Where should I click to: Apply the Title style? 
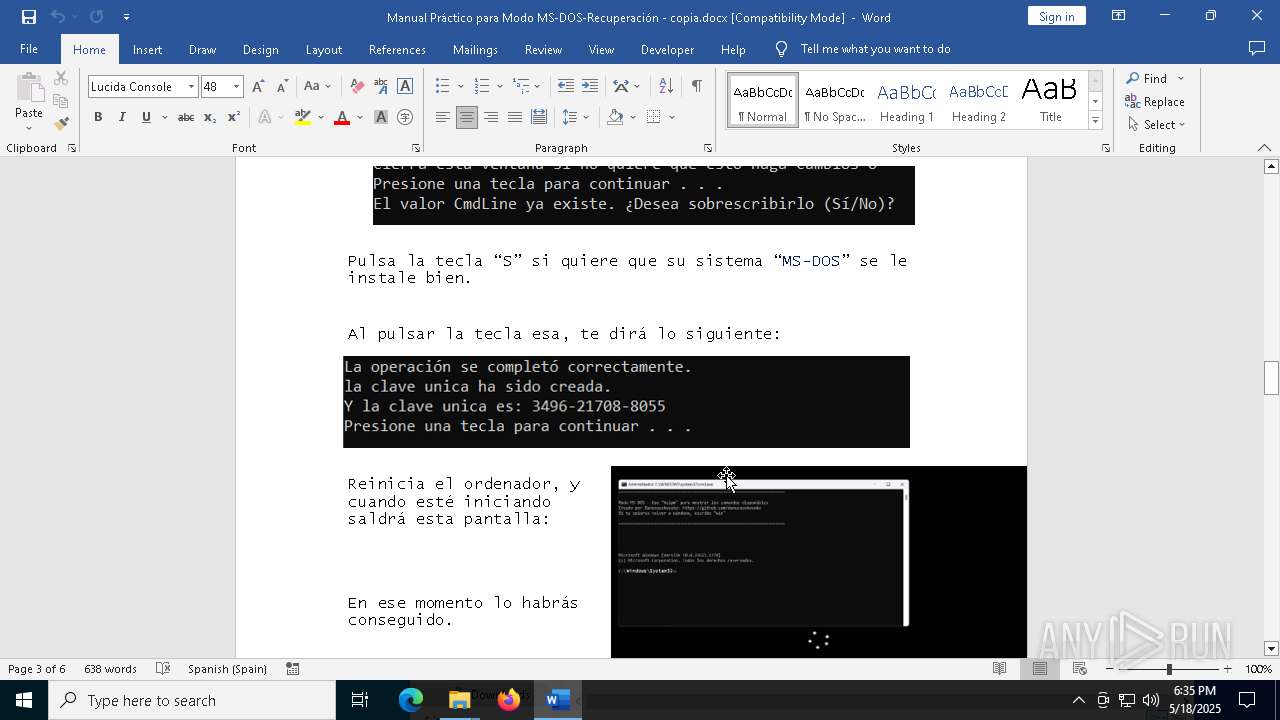(1050, 100)
